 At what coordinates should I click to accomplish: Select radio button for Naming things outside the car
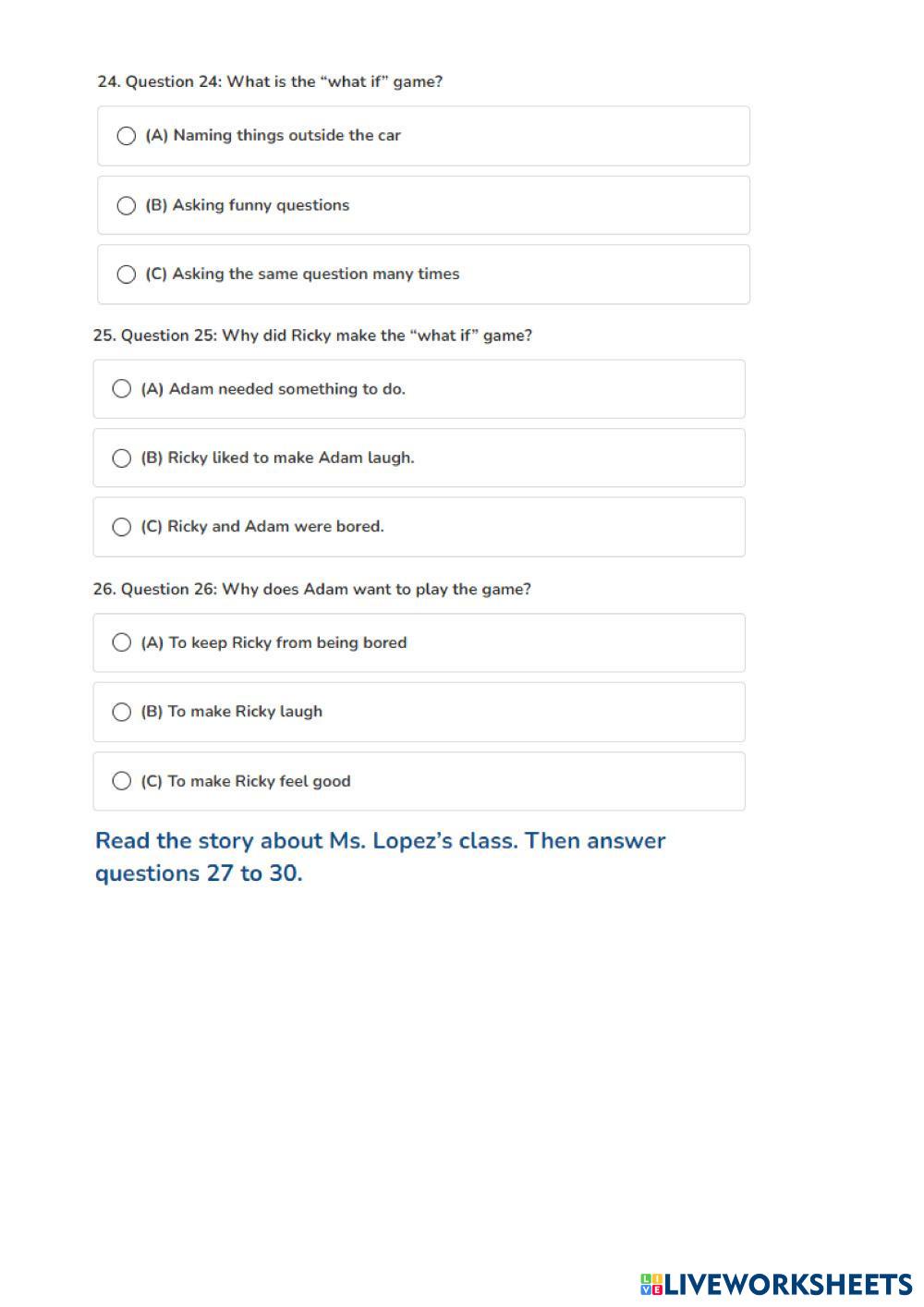pos(127,136)
